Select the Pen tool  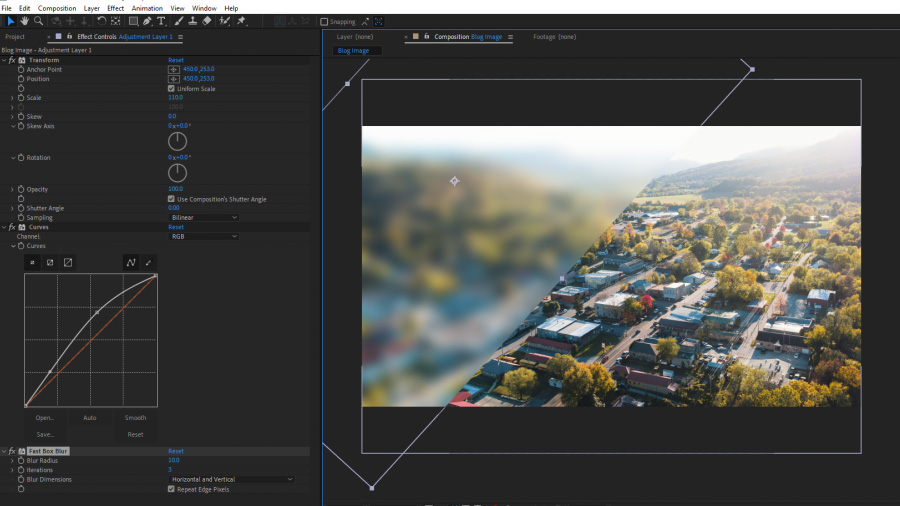tap(147, 21)
